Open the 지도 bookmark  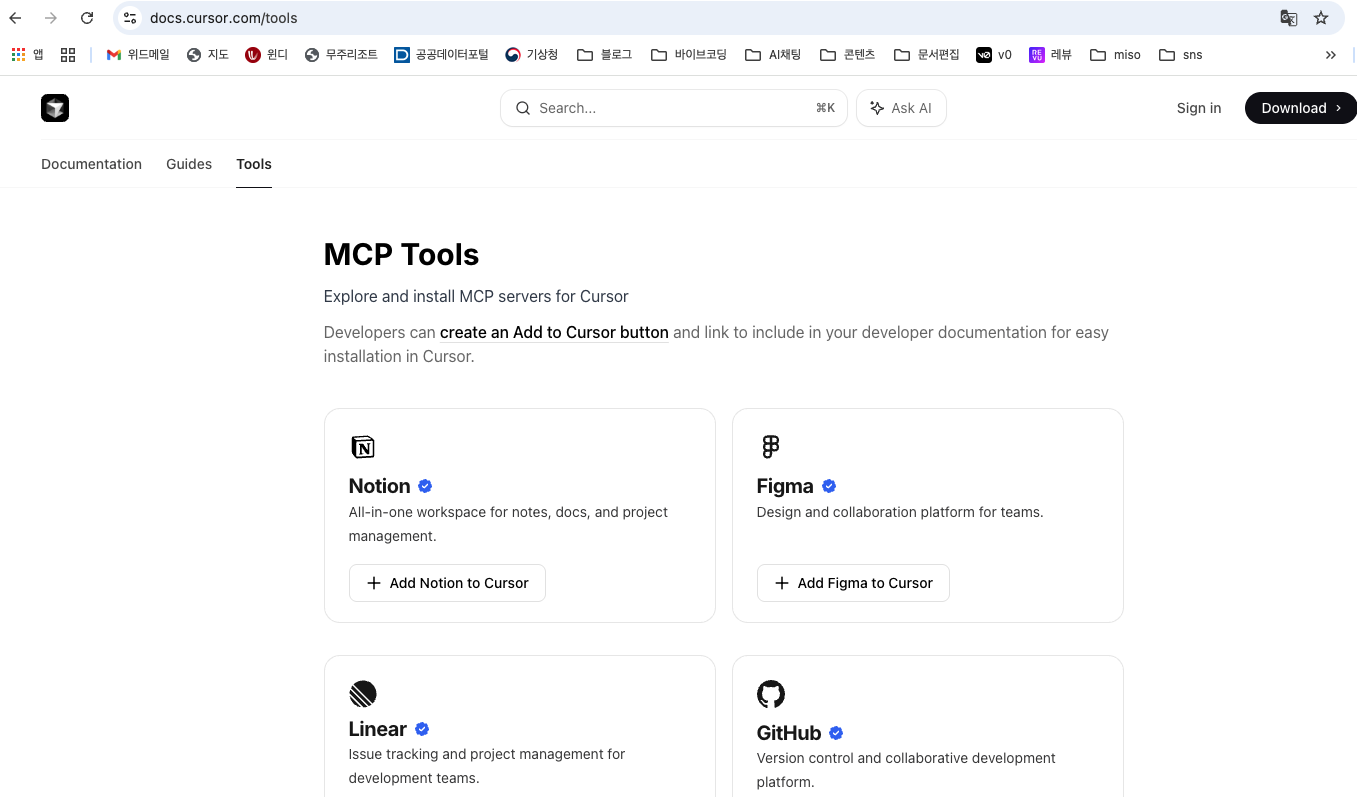(x=208, y=55)
